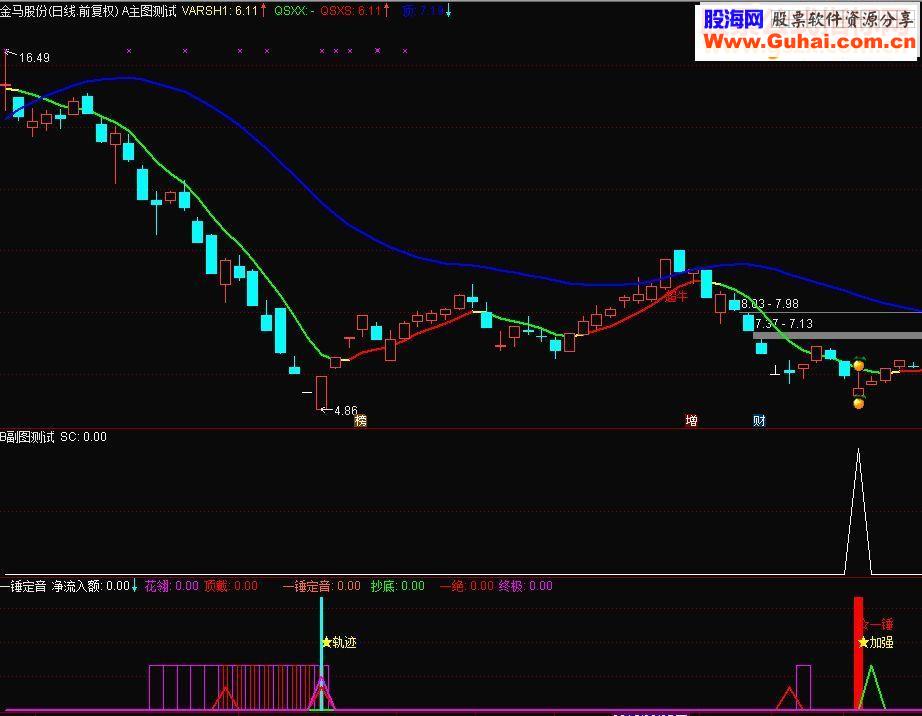Click the upper orange ball signal on the candle
This screenshot has width=922, height=716.
click(858, 365)
